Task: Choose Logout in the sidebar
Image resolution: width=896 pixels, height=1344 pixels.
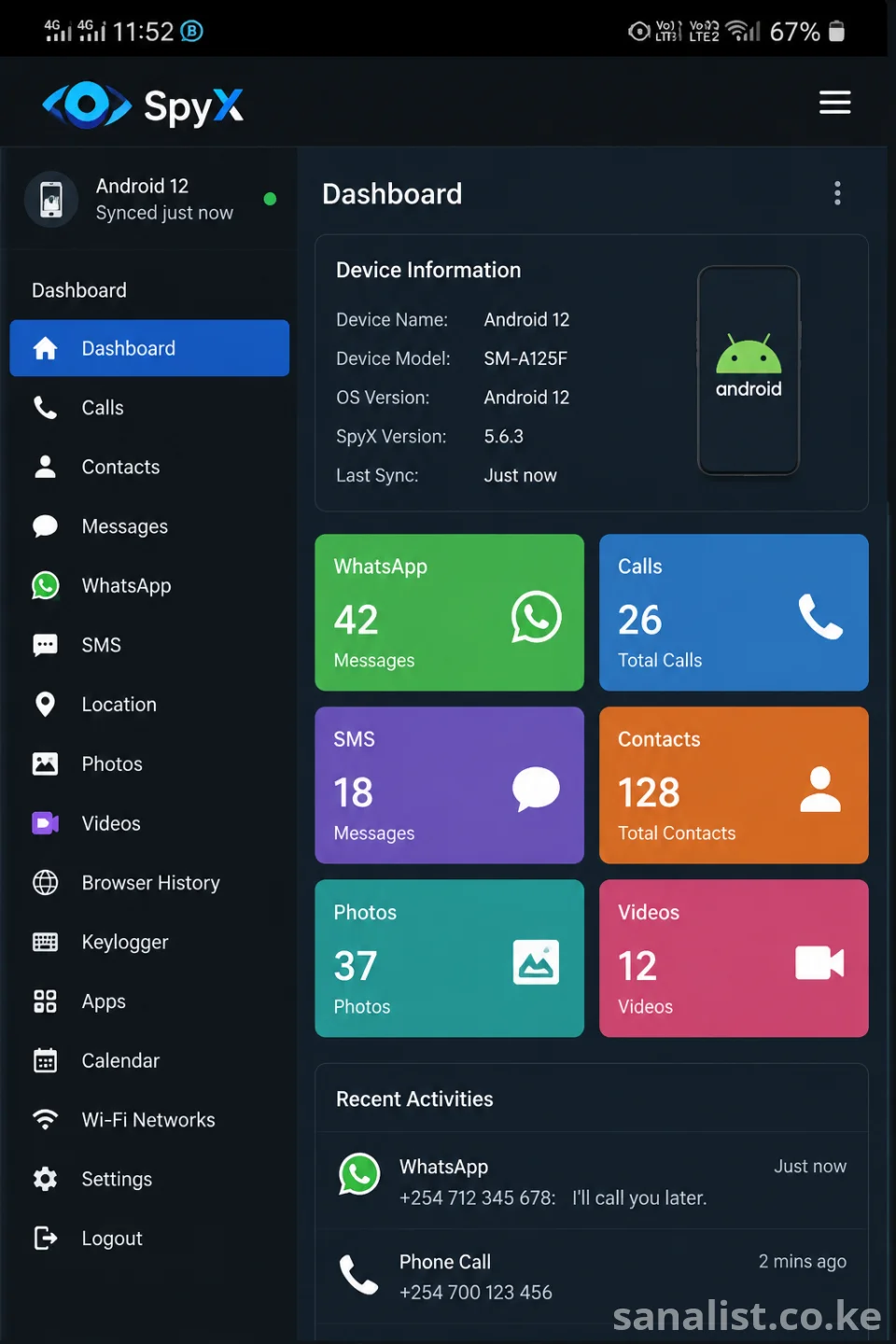Action: 149,1239
